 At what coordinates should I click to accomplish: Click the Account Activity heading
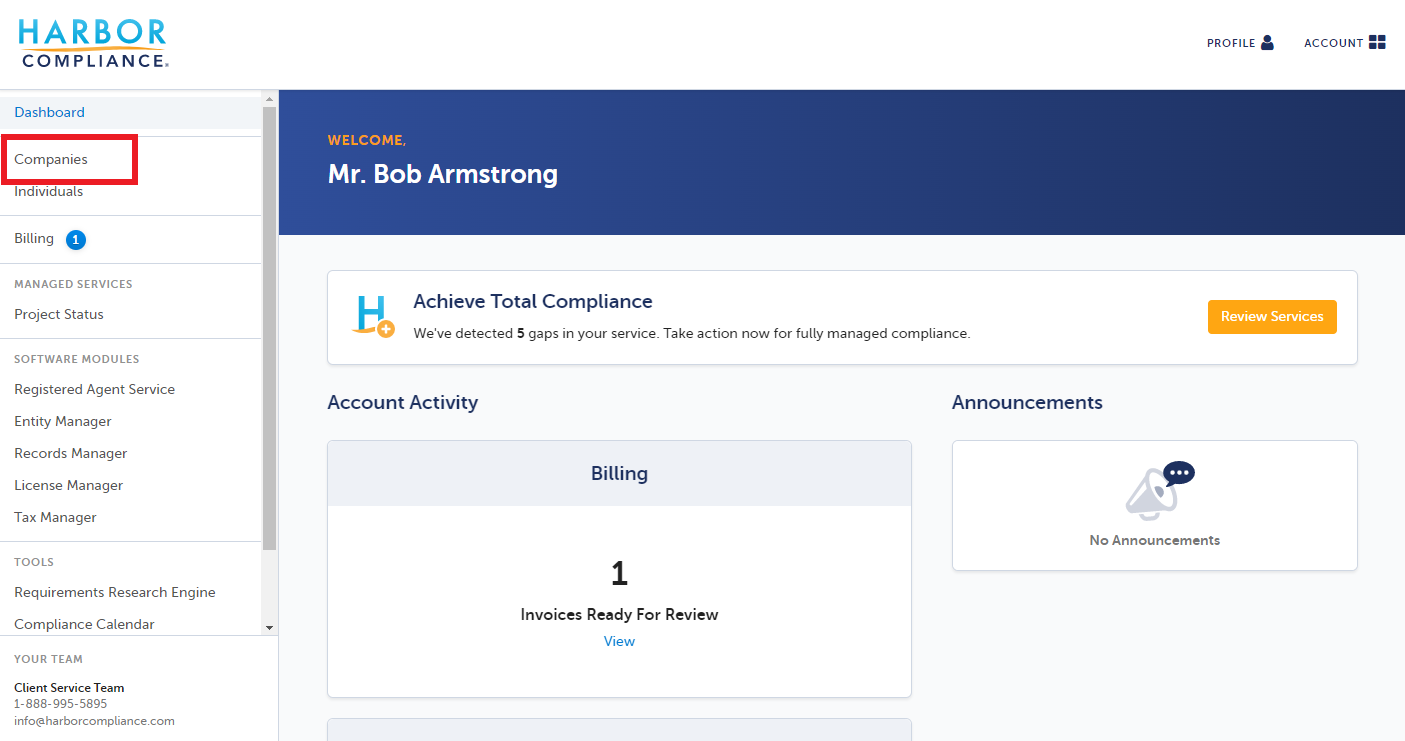403,402
